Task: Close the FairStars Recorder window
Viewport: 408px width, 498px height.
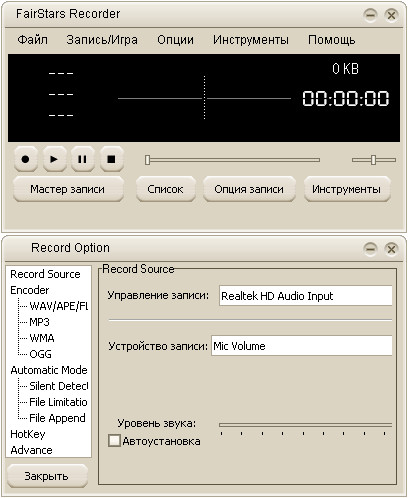Action: (x=391, y=15)
